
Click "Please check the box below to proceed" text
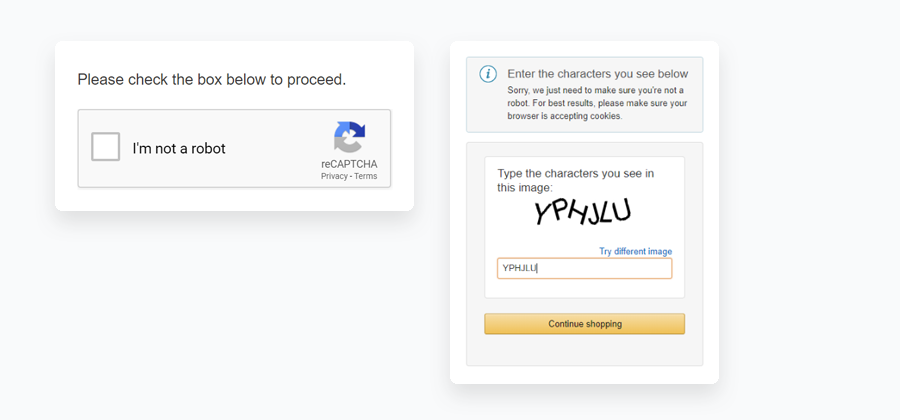point(212,79)
